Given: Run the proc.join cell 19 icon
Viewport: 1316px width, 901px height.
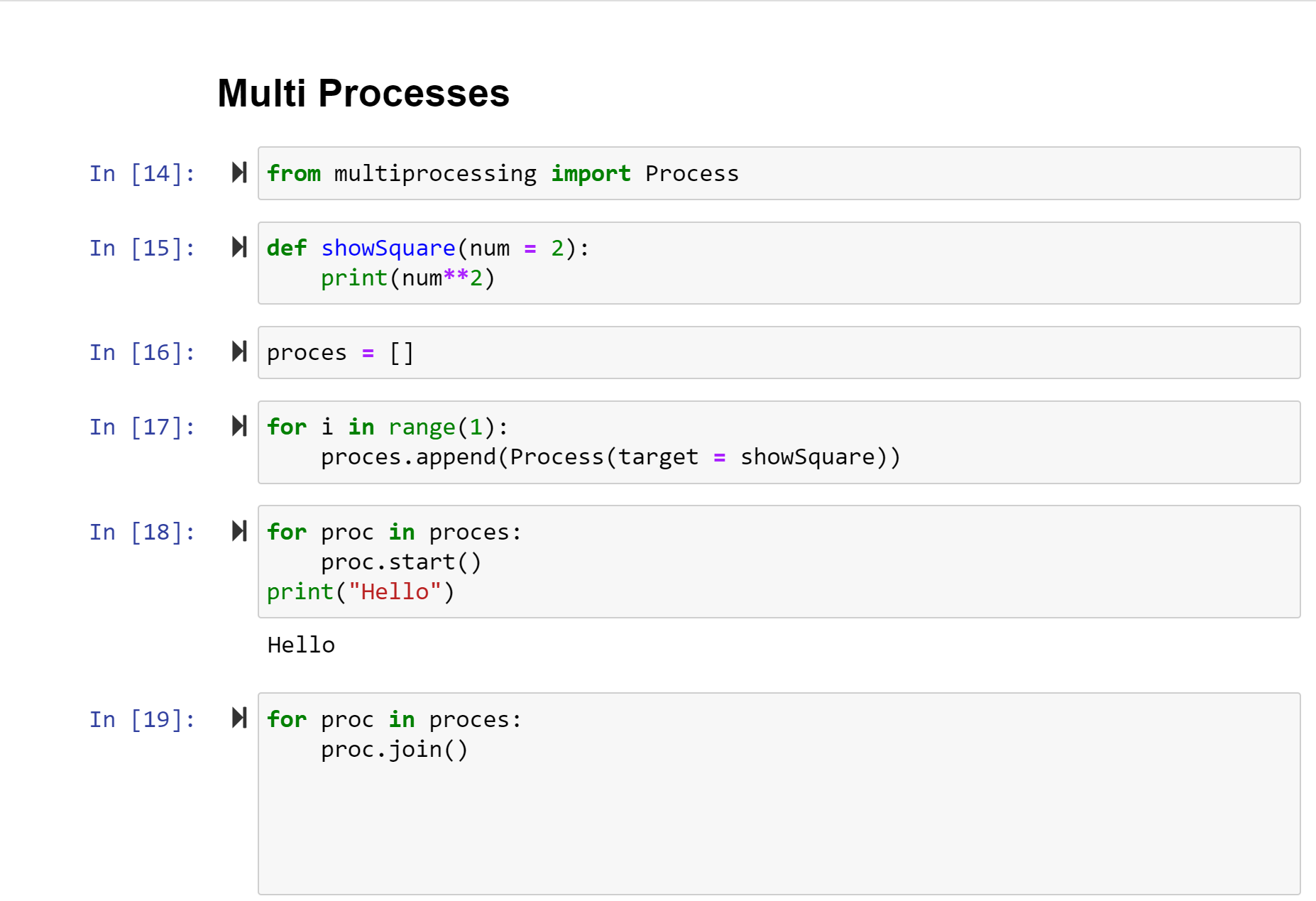Looking at the screenshot, I should tap(239, 718).
